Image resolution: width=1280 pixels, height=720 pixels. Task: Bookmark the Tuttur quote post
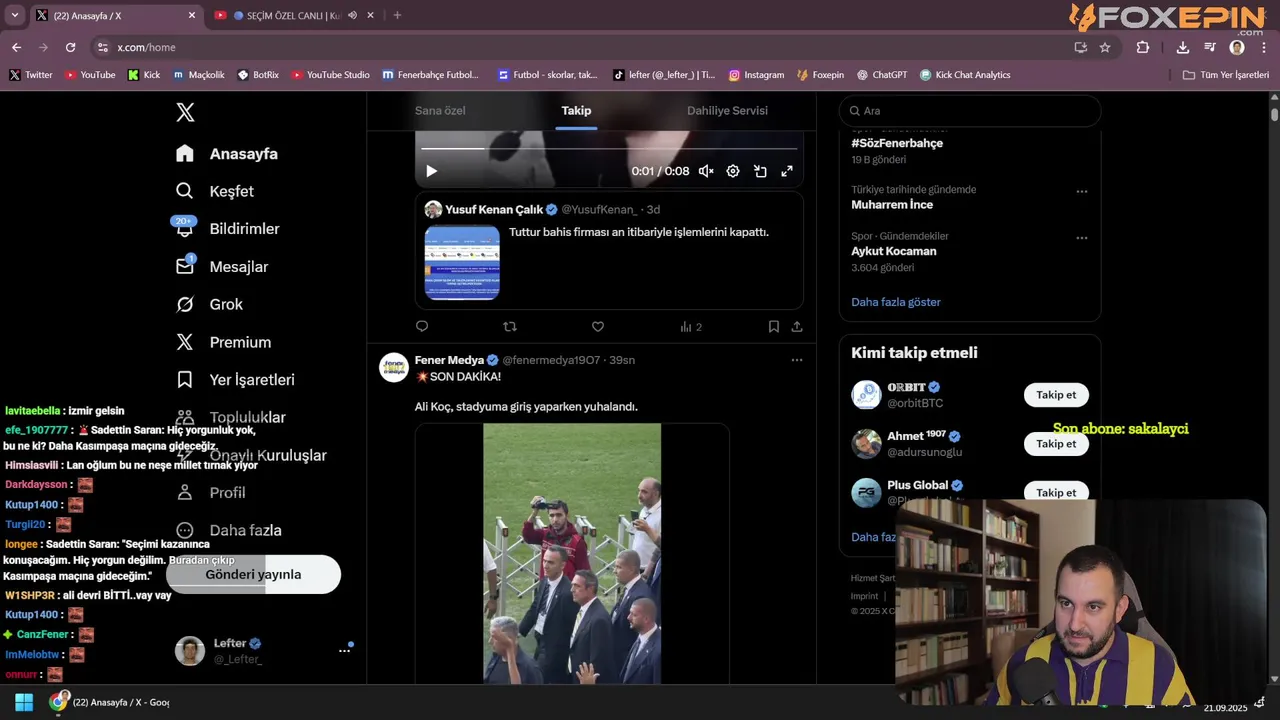click(774, 327)
